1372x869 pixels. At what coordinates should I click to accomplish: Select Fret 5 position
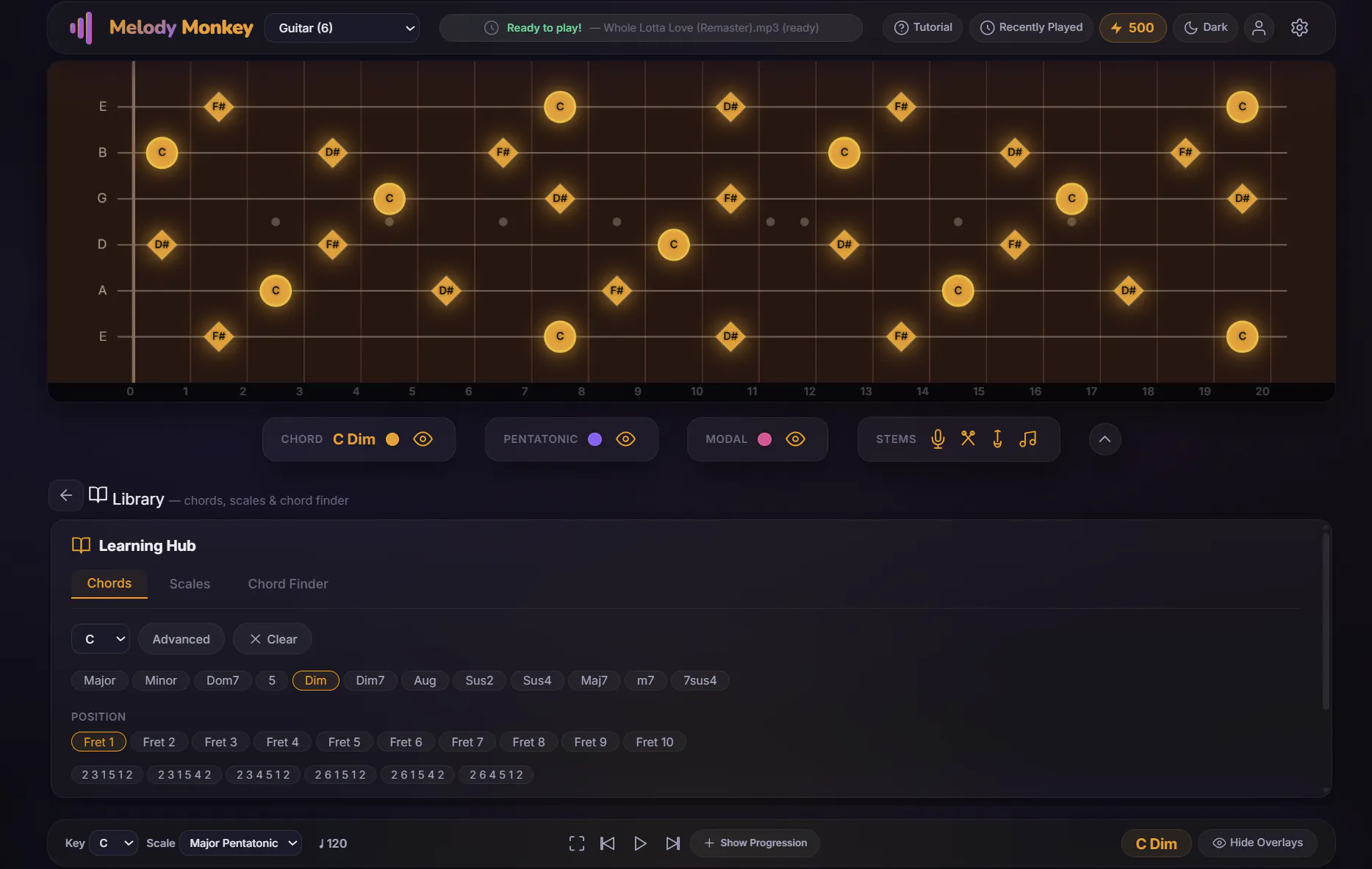(344, 742)
